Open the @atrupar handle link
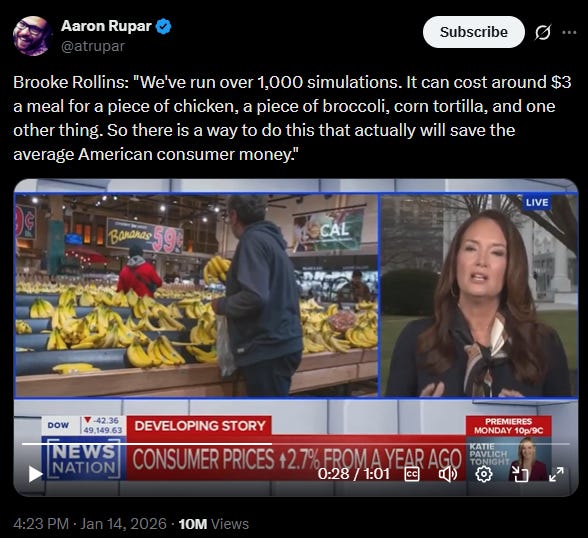 [93, 46]
